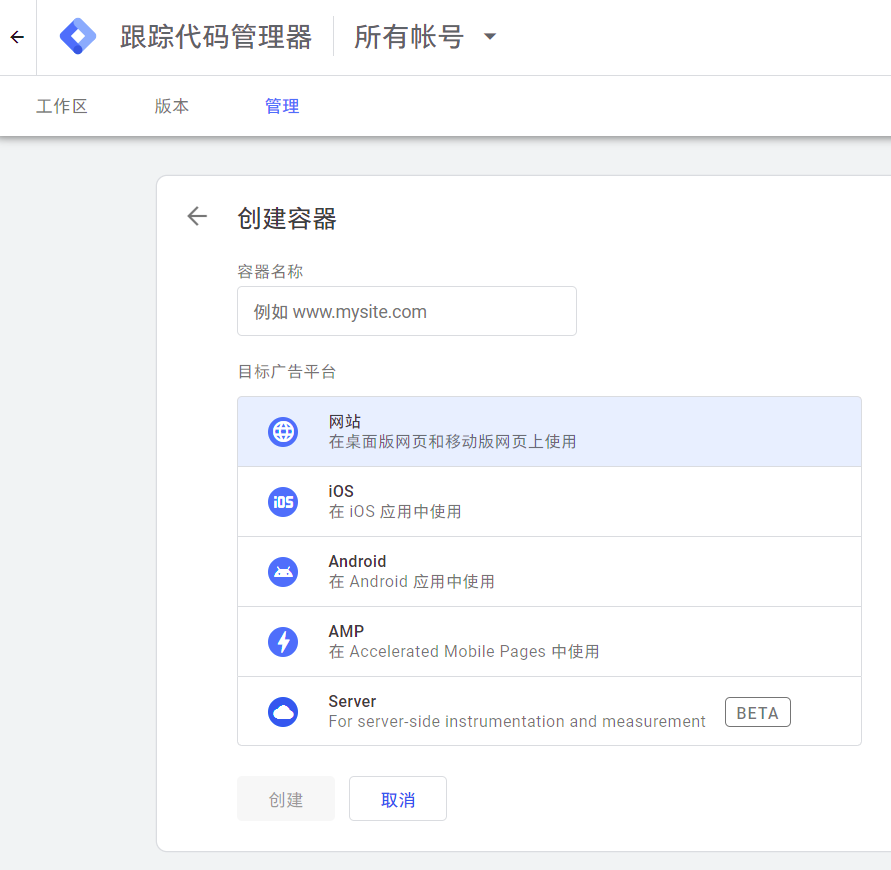Viewport: 891px width, 870px height.
Task: Select the 网站 target platform option
Action: click(549, 432)
